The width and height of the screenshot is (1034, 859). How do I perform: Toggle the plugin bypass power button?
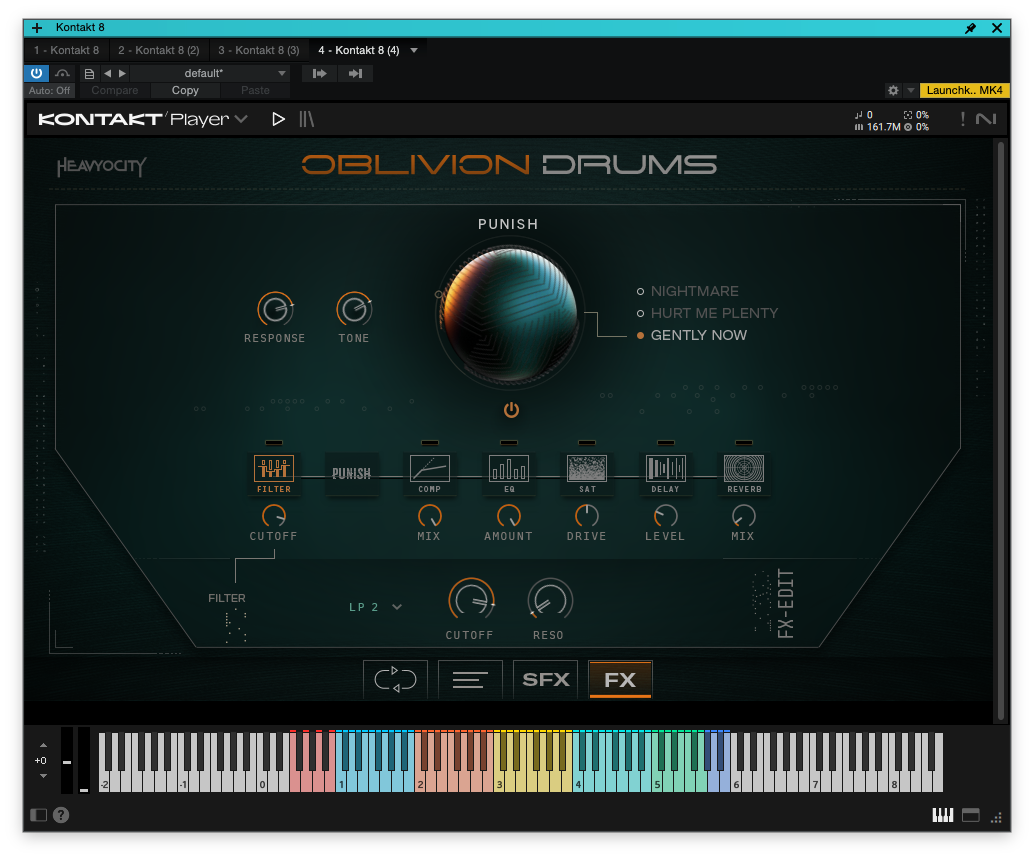(36, 74)
